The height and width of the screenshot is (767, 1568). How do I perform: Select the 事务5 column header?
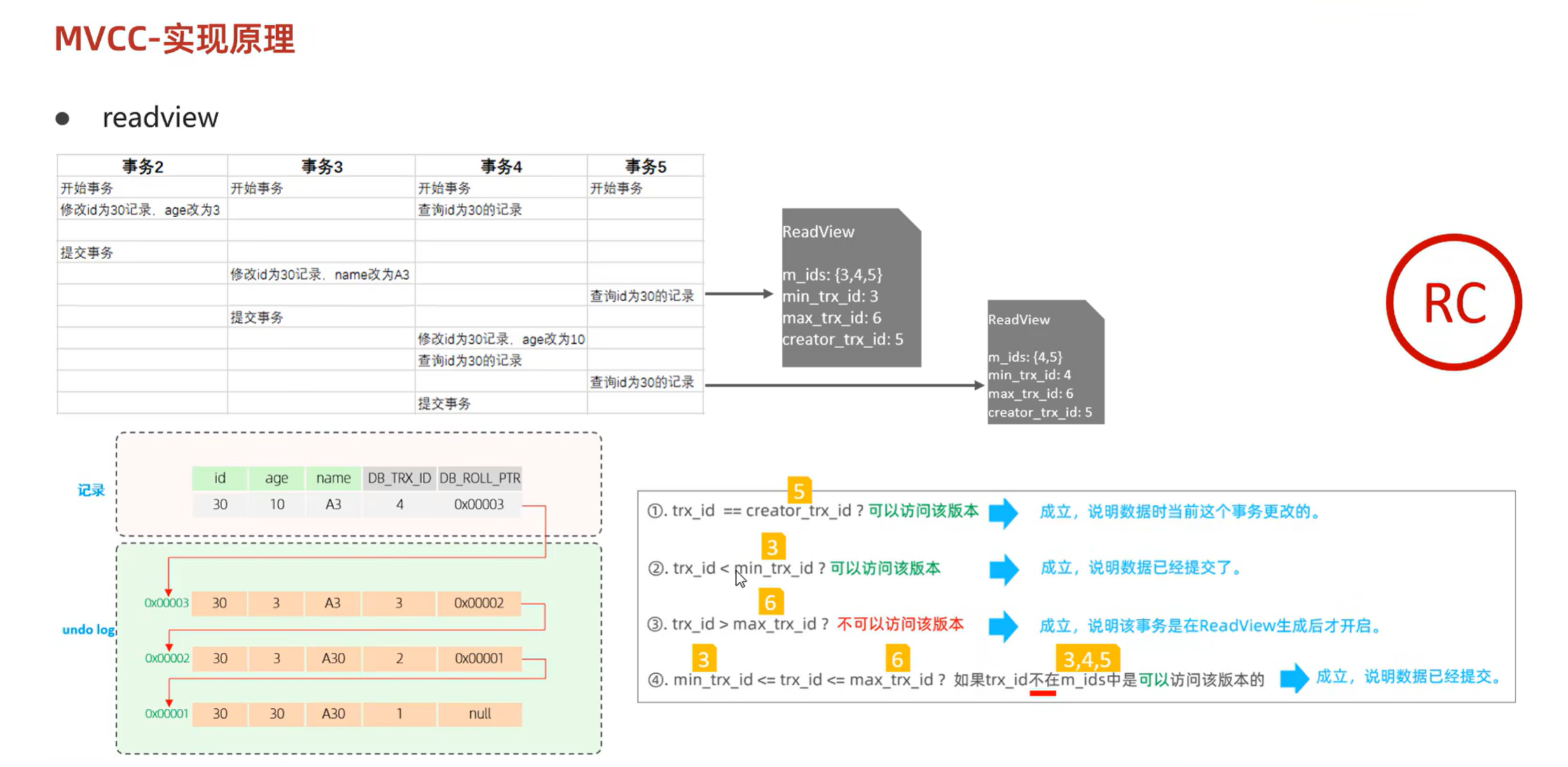coord(645,166)
